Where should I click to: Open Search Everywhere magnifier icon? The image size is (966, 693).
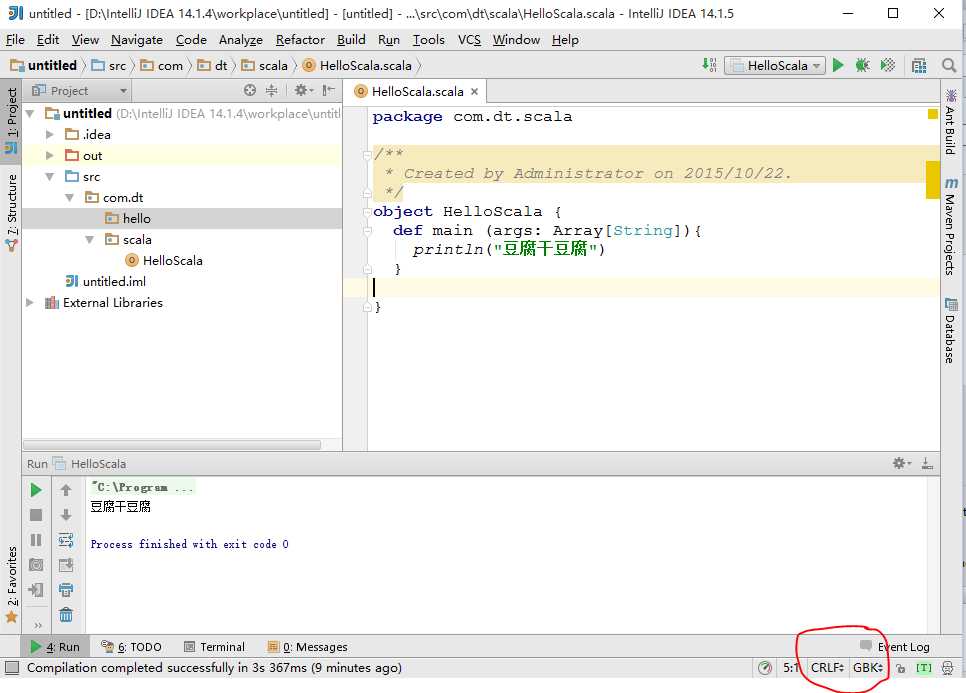[949, 65]
